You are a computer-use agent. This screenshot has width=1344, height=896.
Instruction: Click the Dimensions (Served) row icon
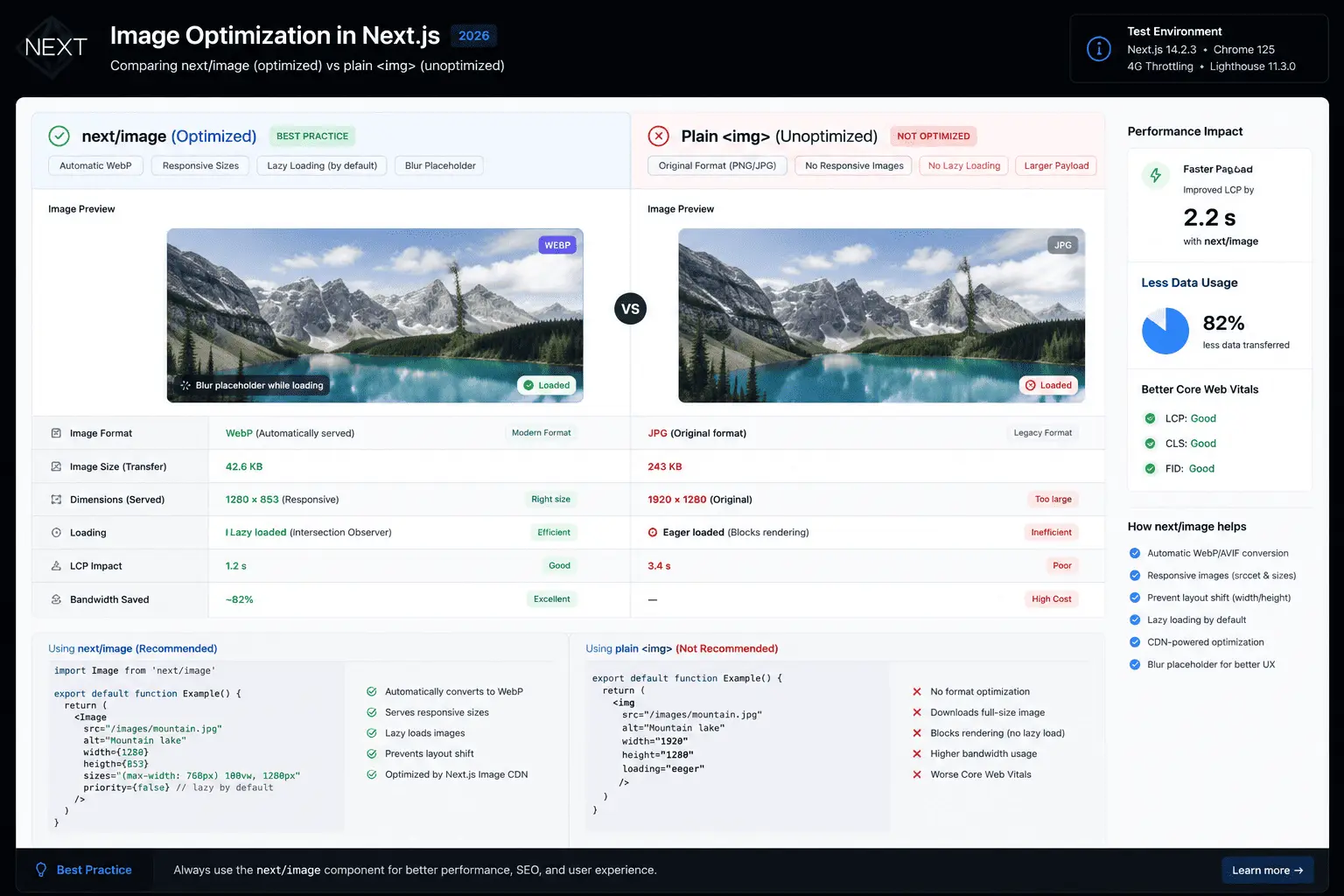tap(56, 500)
